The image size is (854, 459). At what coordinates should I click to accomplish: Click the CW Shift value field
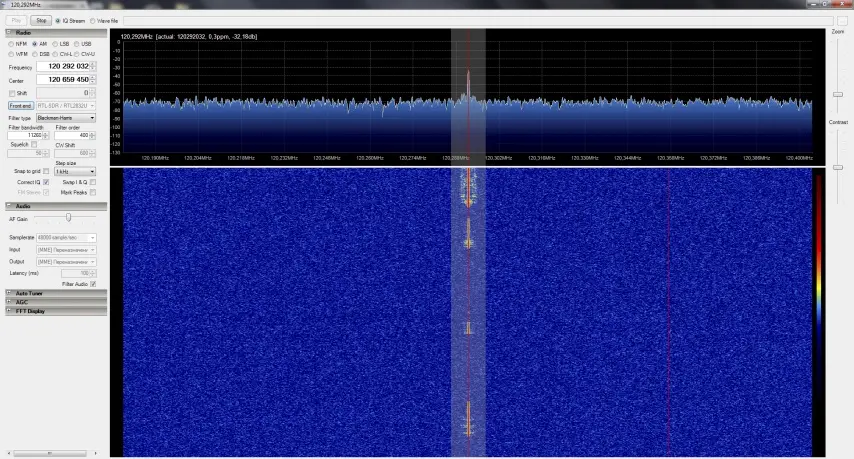click(x=72, y=154)
